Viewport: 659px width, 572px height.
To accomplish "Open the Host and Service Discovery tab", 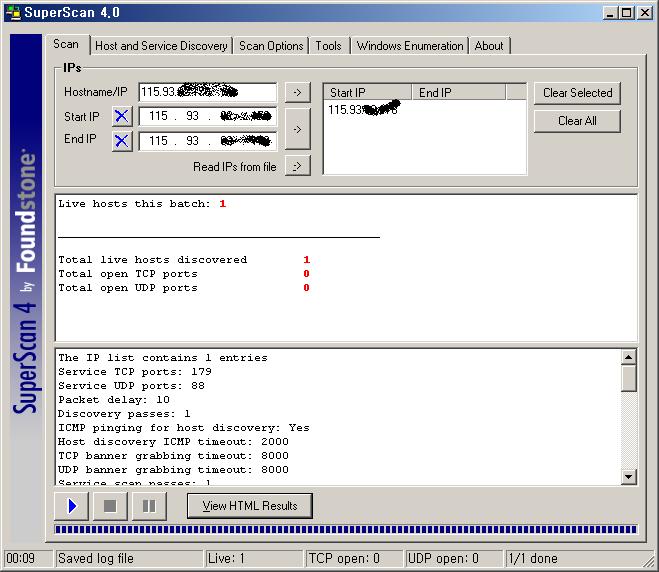I will [x=161, y=46].
